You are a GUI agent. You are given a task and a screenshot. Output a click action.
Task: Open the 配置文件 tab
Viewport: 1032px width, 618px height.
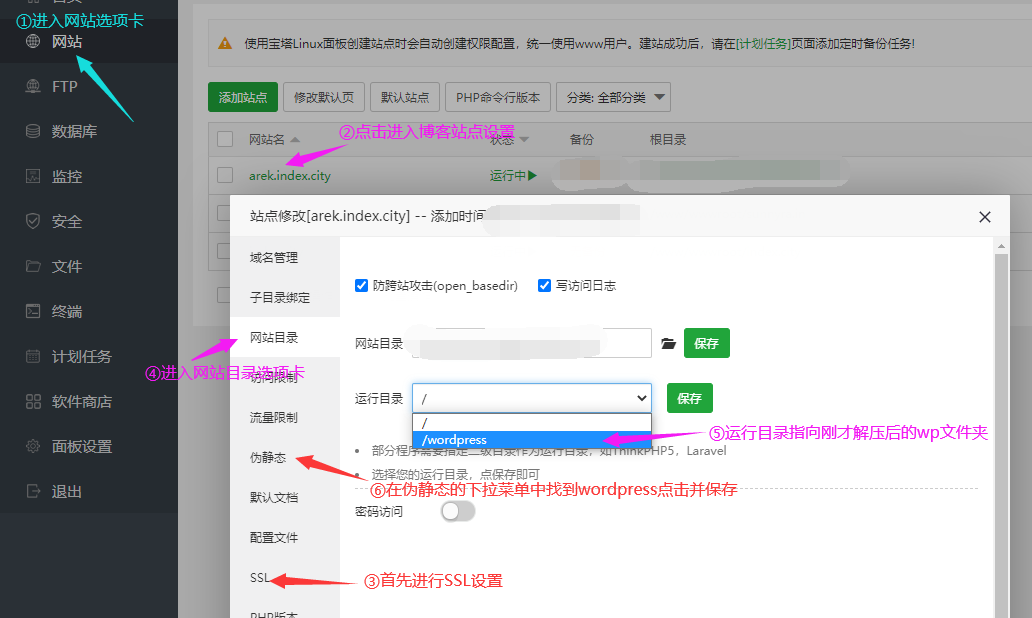[x=274, y=538]
